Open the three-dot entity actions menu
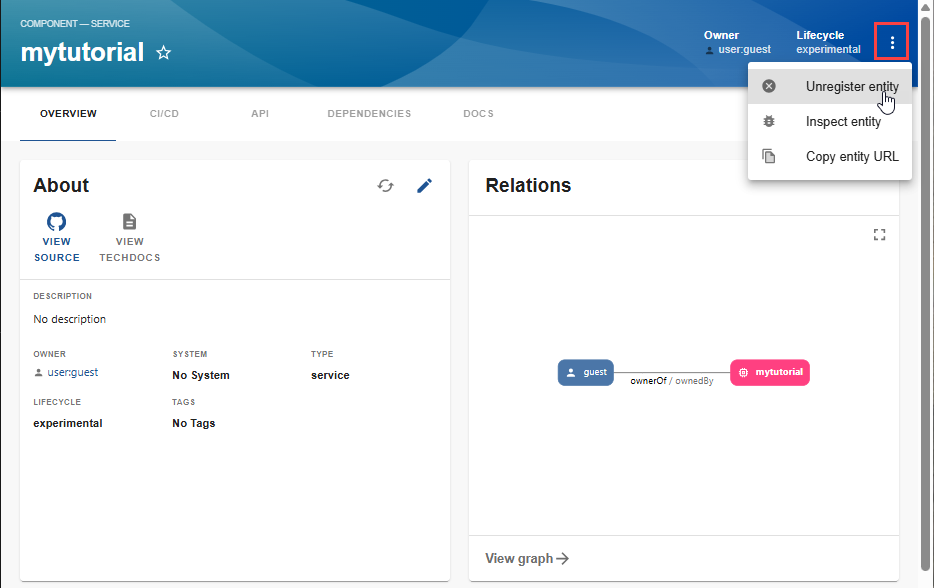 891,41
